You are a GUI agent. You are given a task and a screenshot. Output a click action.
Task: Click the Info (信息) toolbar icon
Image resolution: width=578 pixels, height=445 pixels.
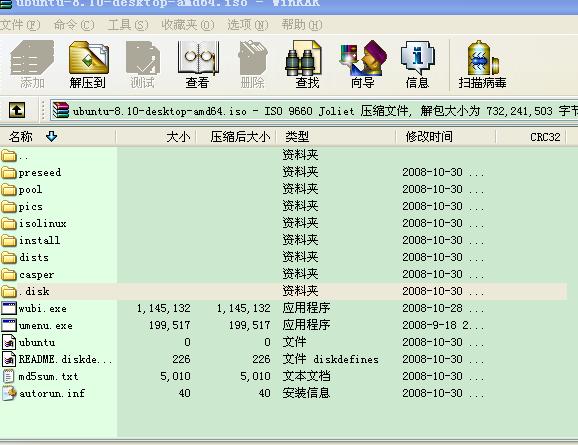[418, 58]
